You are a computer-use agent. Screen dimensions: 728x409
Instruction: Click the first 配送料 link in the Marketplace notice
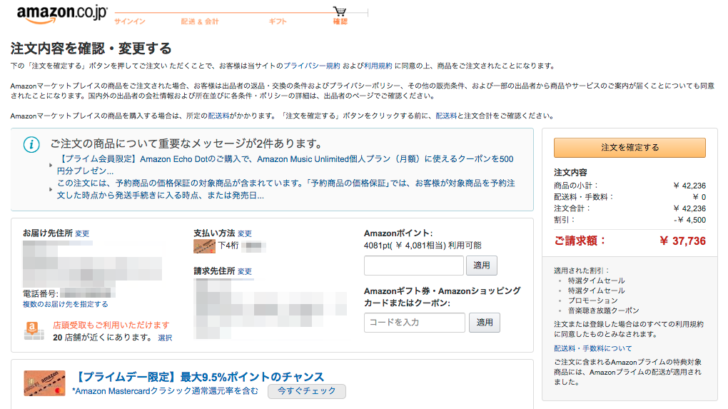[218, 116]
